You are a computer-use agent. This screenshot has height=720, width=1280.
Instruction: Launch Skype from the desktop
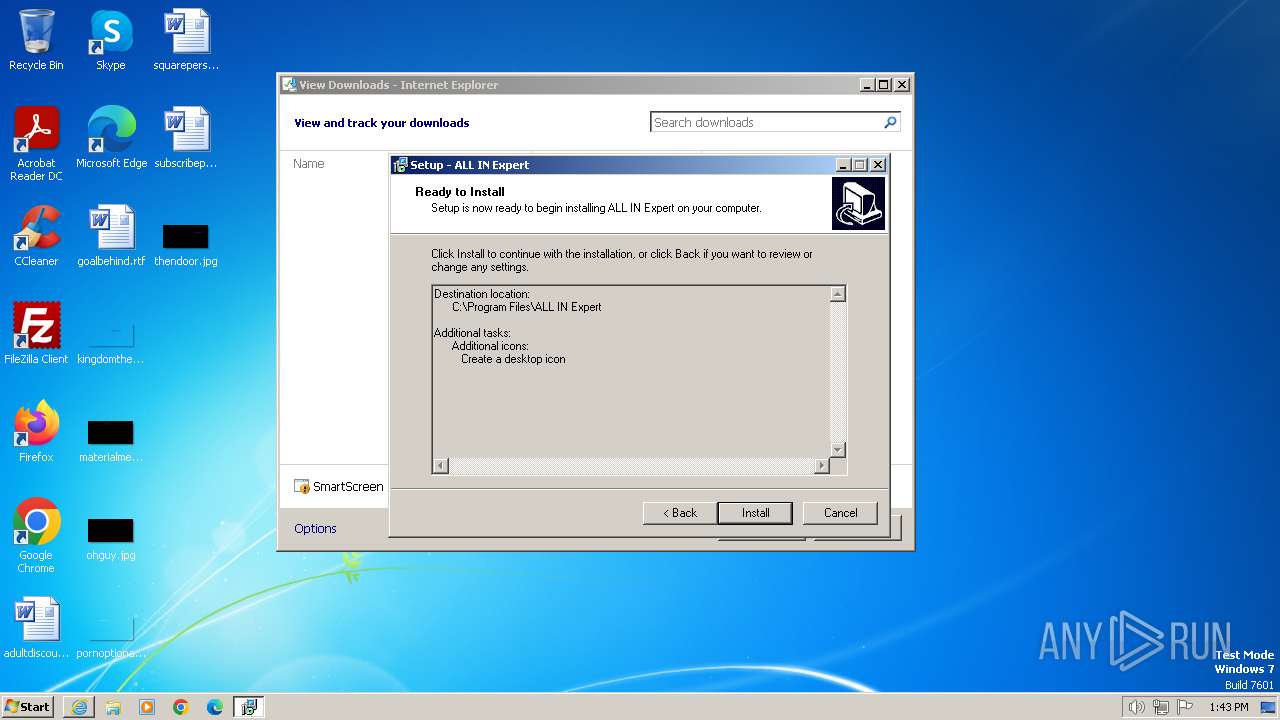(x=110, y=40)
